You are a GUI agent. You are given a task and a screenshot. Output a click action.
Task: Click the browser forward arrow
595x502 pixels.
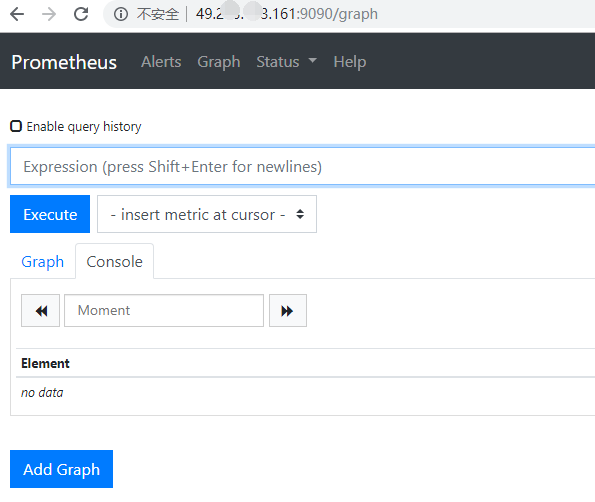tap(49, 14)
